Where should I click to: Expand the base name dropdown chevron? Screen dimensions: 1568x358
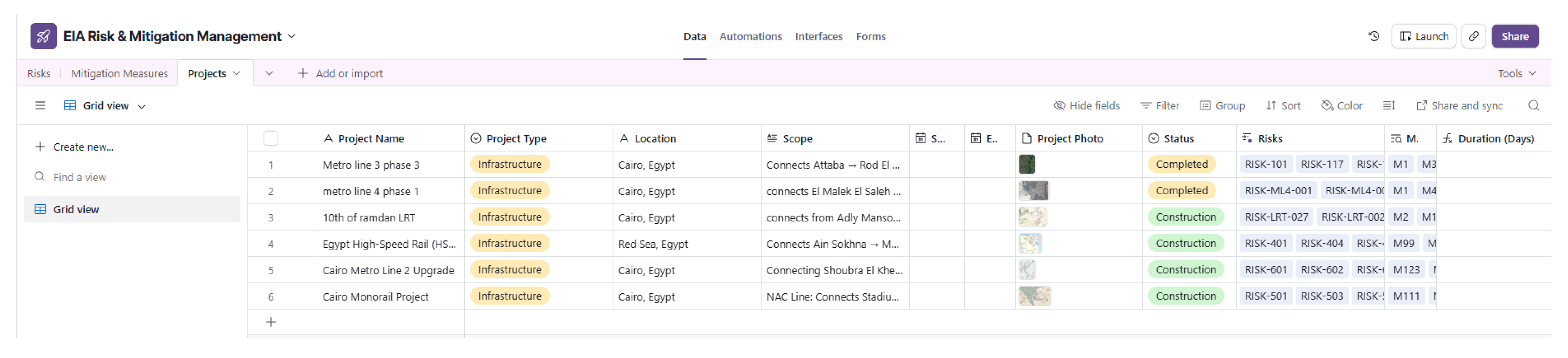(x=292, y=37)
